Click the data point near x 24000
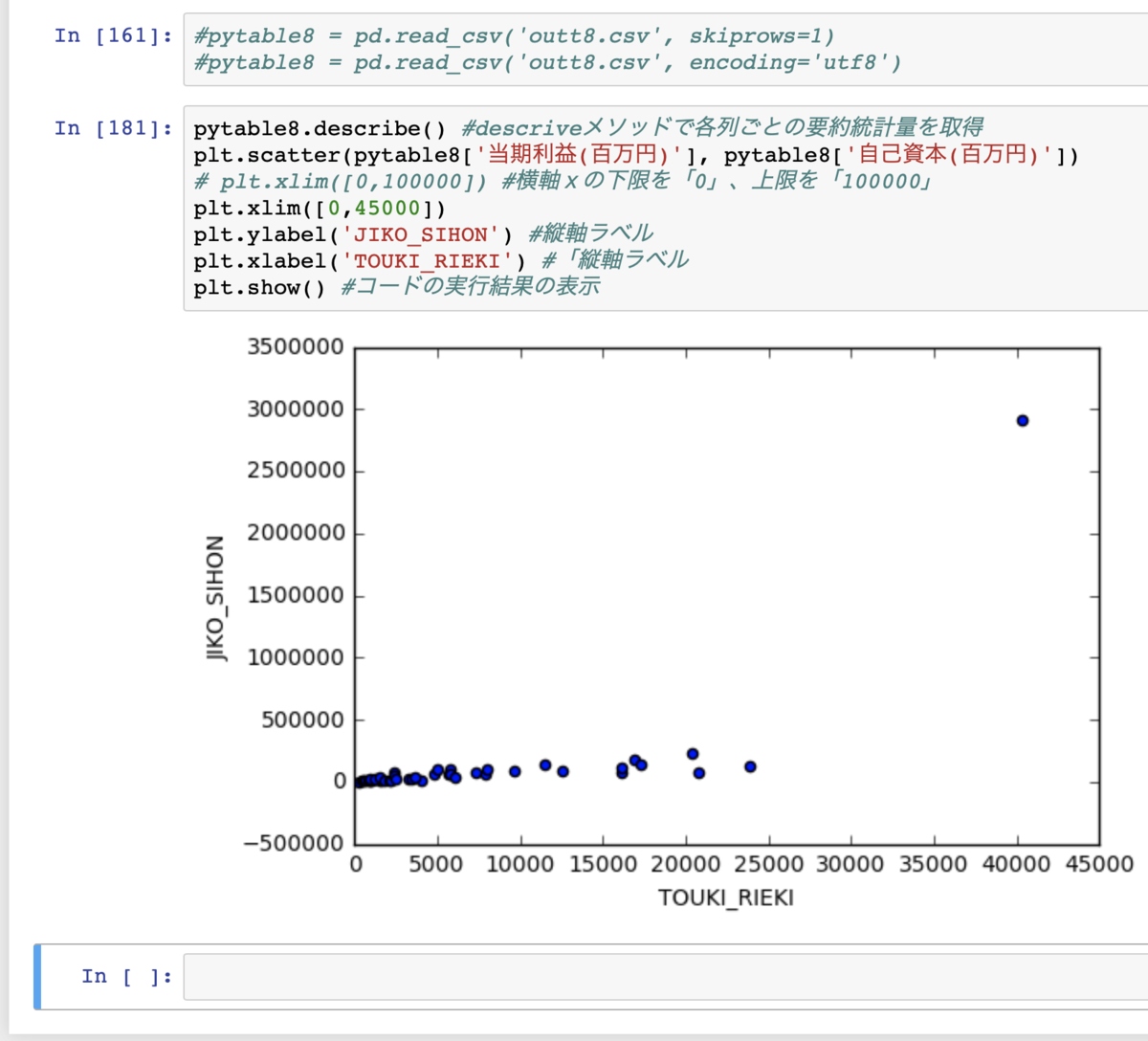Viewport: 1148px width, 1041px height. pos(751,766)
